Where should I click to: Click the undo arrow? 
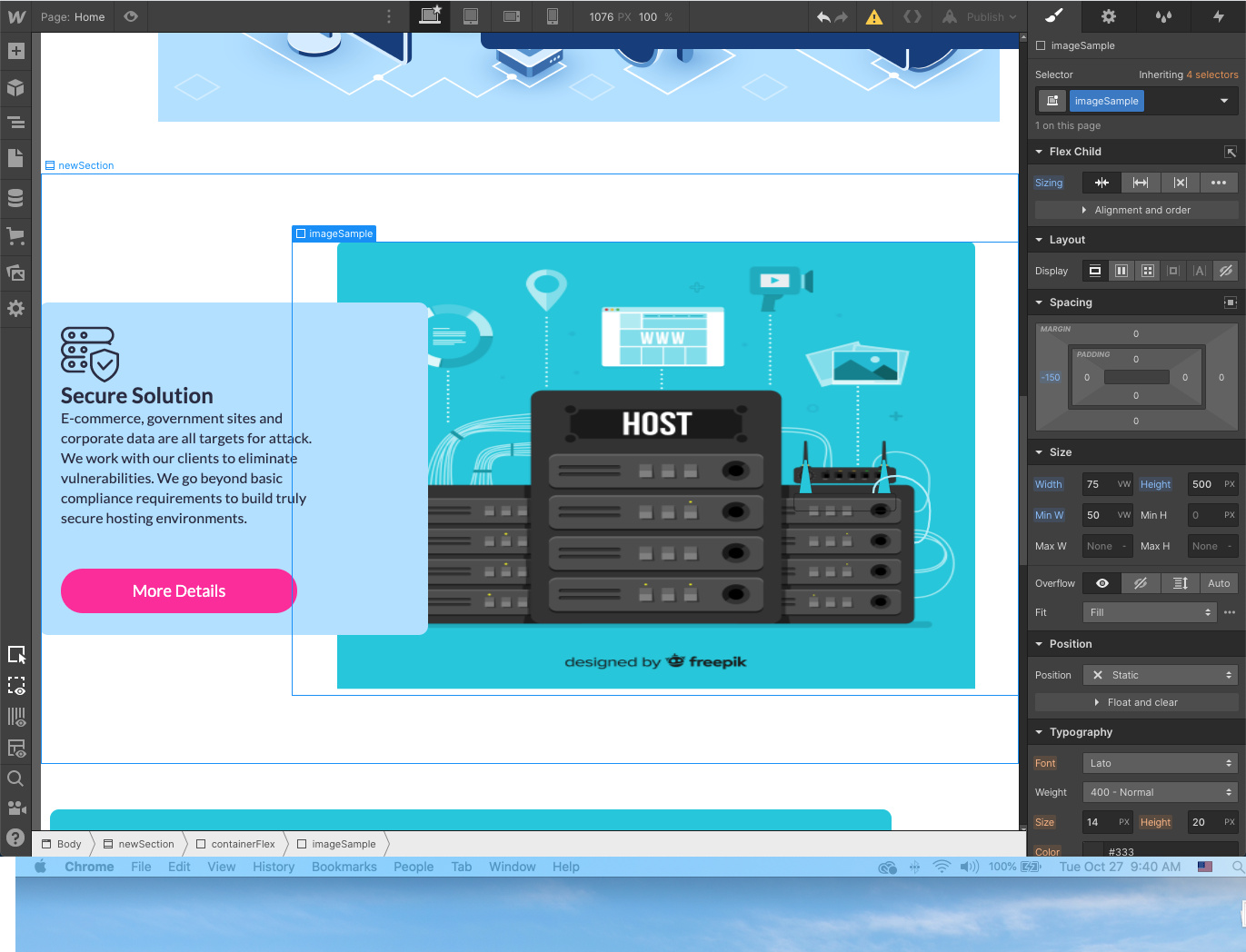point(823,16)
